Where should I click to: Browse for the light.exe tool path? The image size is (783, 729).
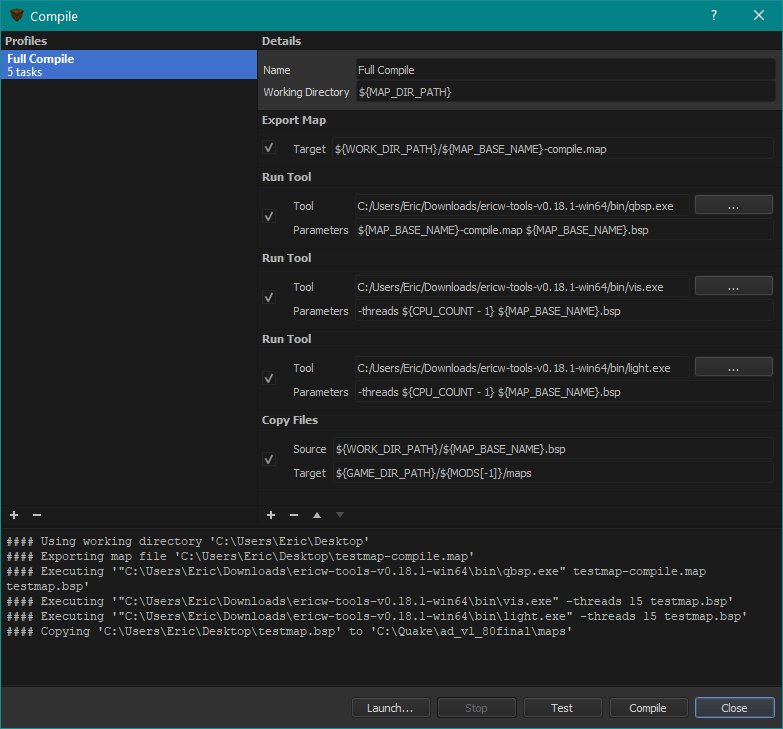pyautogui.click(x=733, y=367)
